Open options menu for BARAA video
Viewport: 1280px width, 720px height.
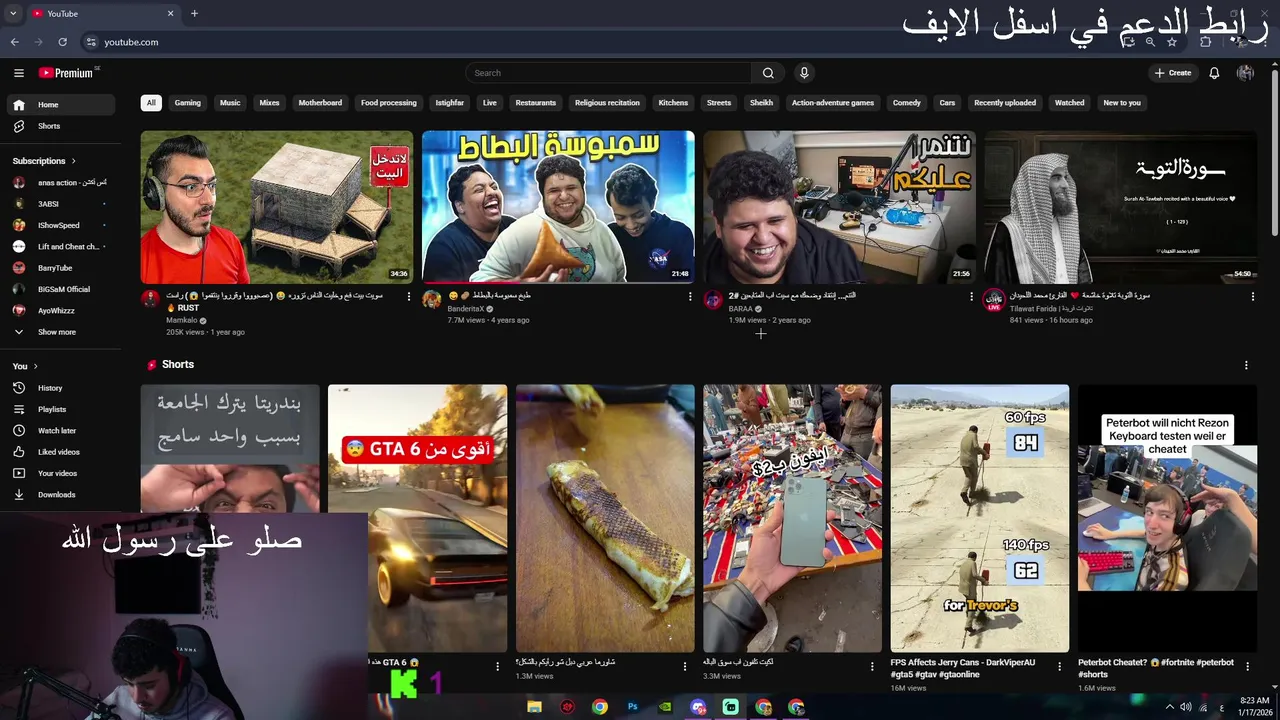971,296
